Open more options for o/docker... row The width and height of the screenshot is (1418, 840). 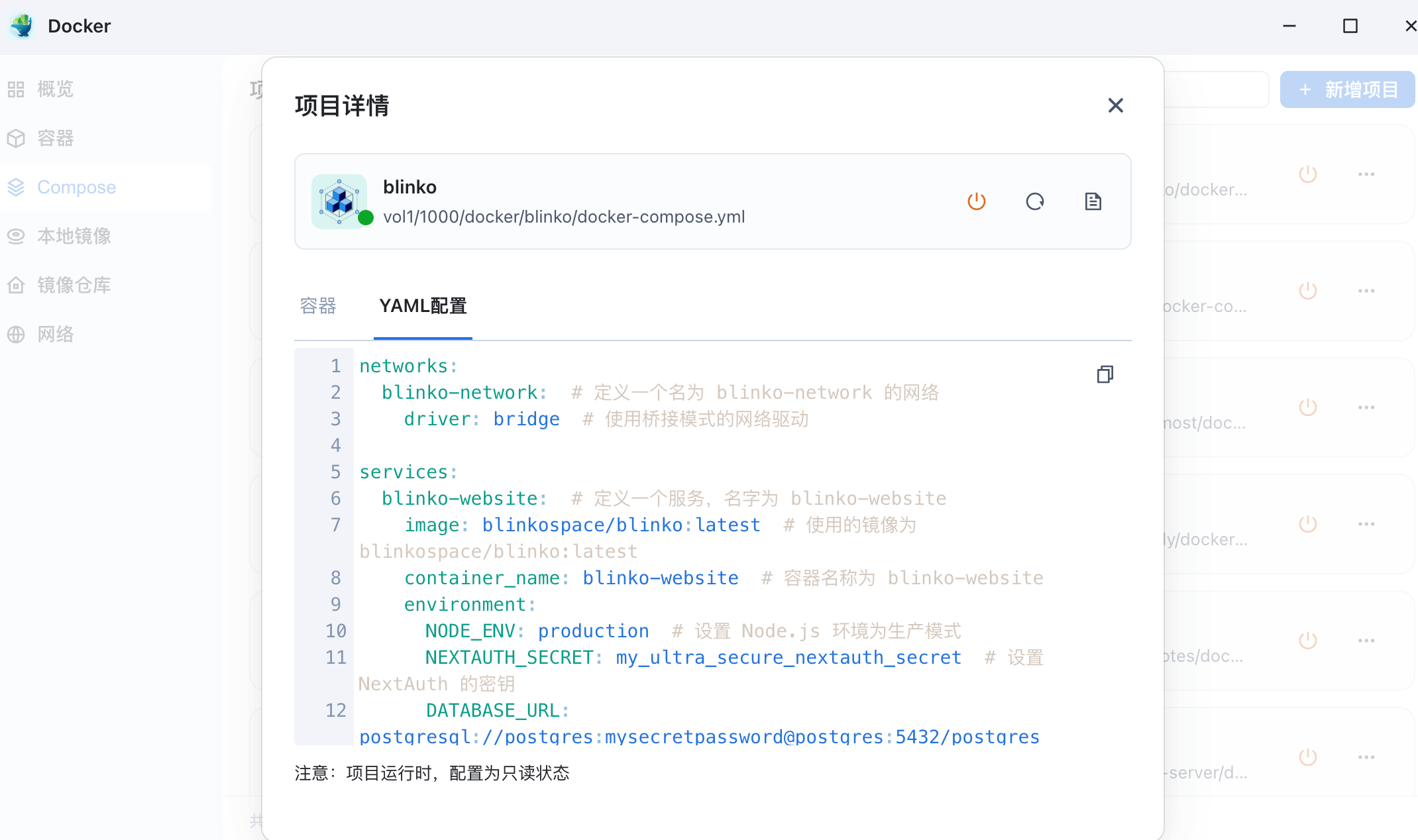pos(1366,174)
